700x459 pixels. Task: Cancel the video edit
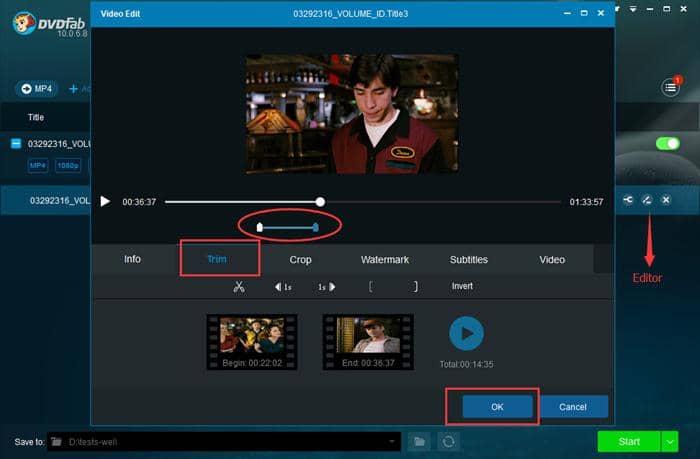pyautogui.click(x=573, y=407)
